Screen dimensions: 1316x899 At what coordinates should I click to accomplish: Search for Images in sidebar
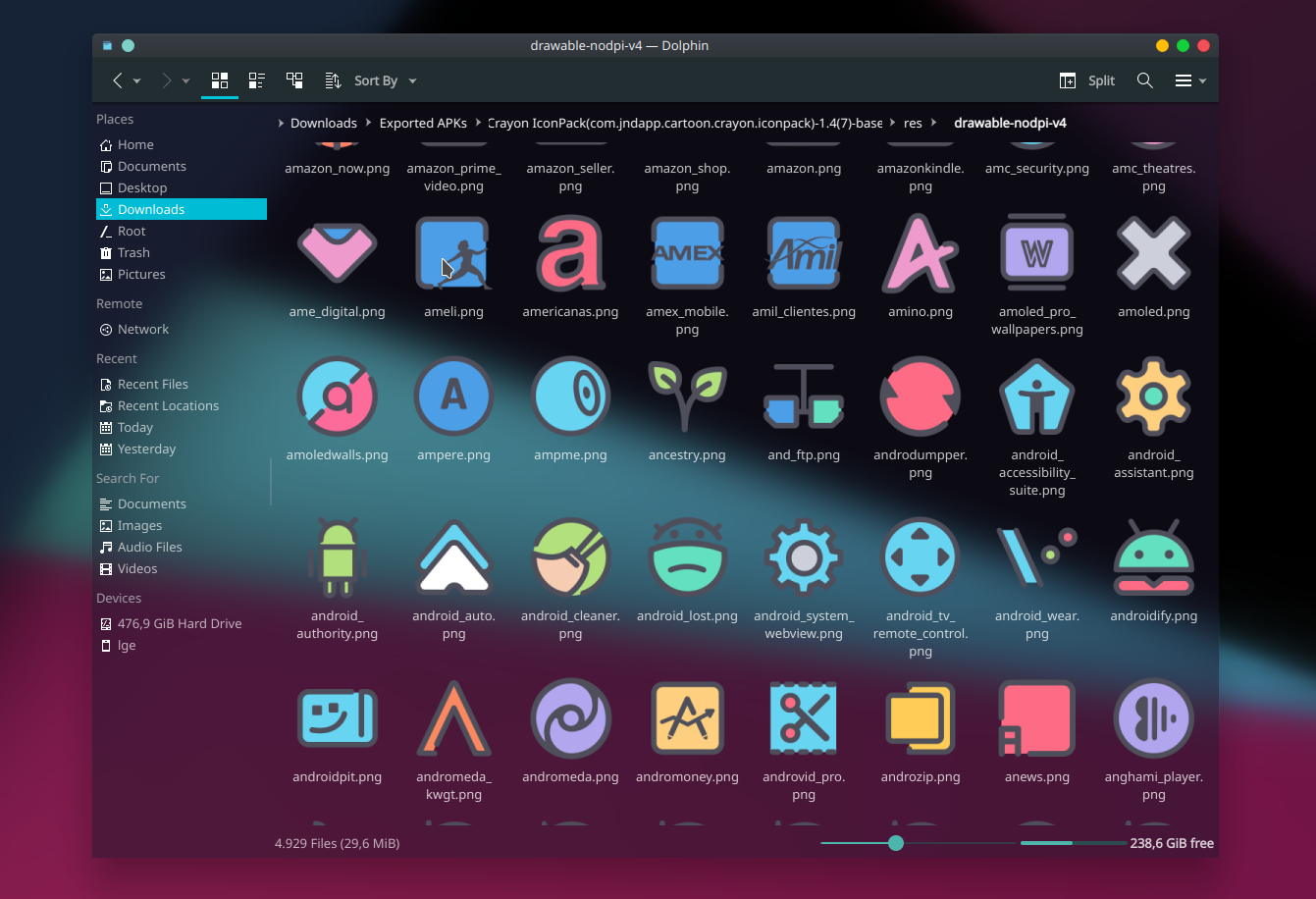tap(182, 525)
